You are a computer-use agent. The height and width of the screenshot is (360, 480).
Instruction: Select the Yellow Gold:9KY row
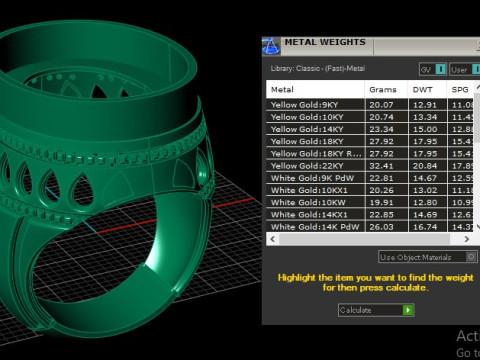pos(370,105)
